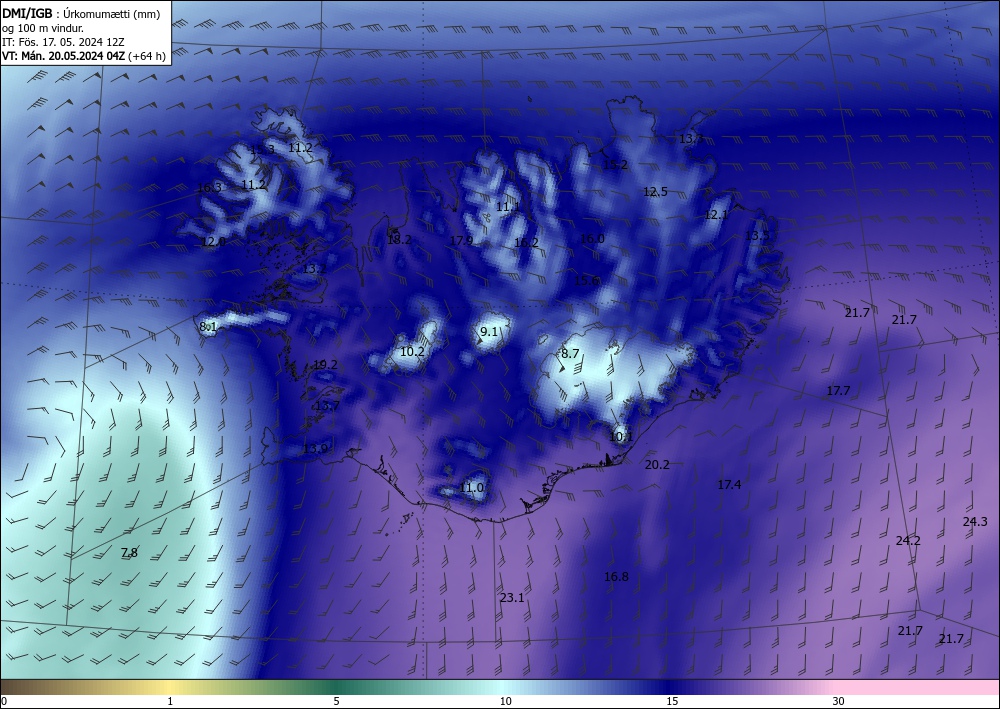Click the 8.1 value on the map
Image resolution: width=1000 pixels, height=709 pixels.
click(x=209, y=327)
